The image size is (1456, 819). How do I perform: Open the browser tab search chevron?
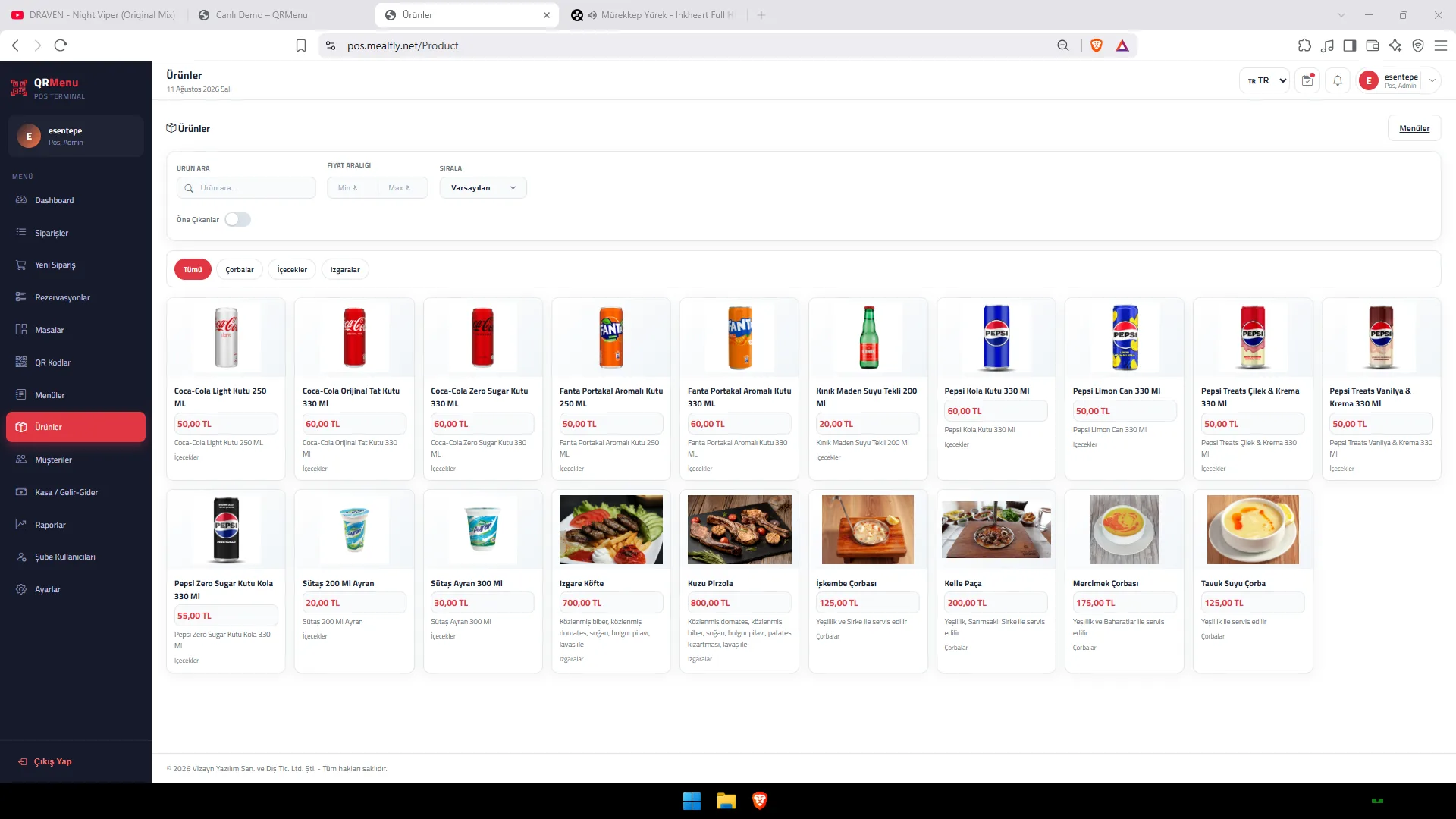(x=1341, y=15)
